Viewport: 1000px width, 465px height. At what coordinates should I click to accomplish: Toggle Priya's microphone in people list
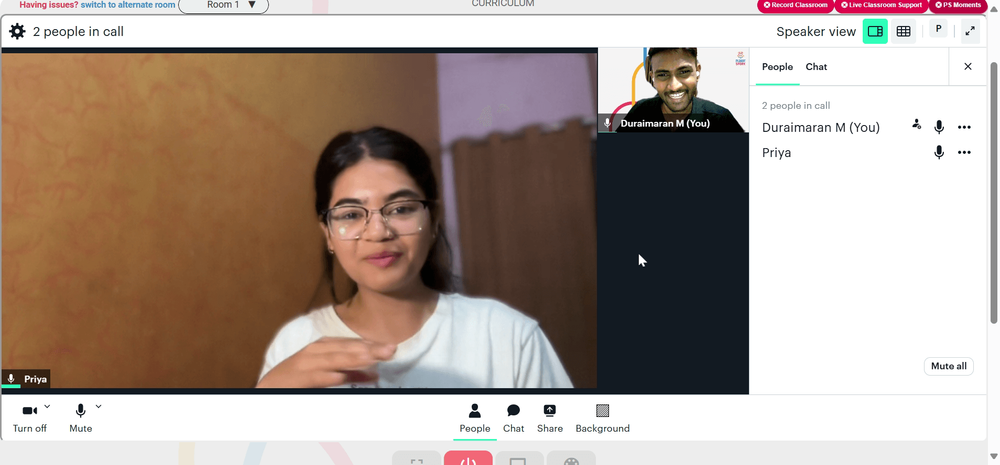[x=939, y=152]
